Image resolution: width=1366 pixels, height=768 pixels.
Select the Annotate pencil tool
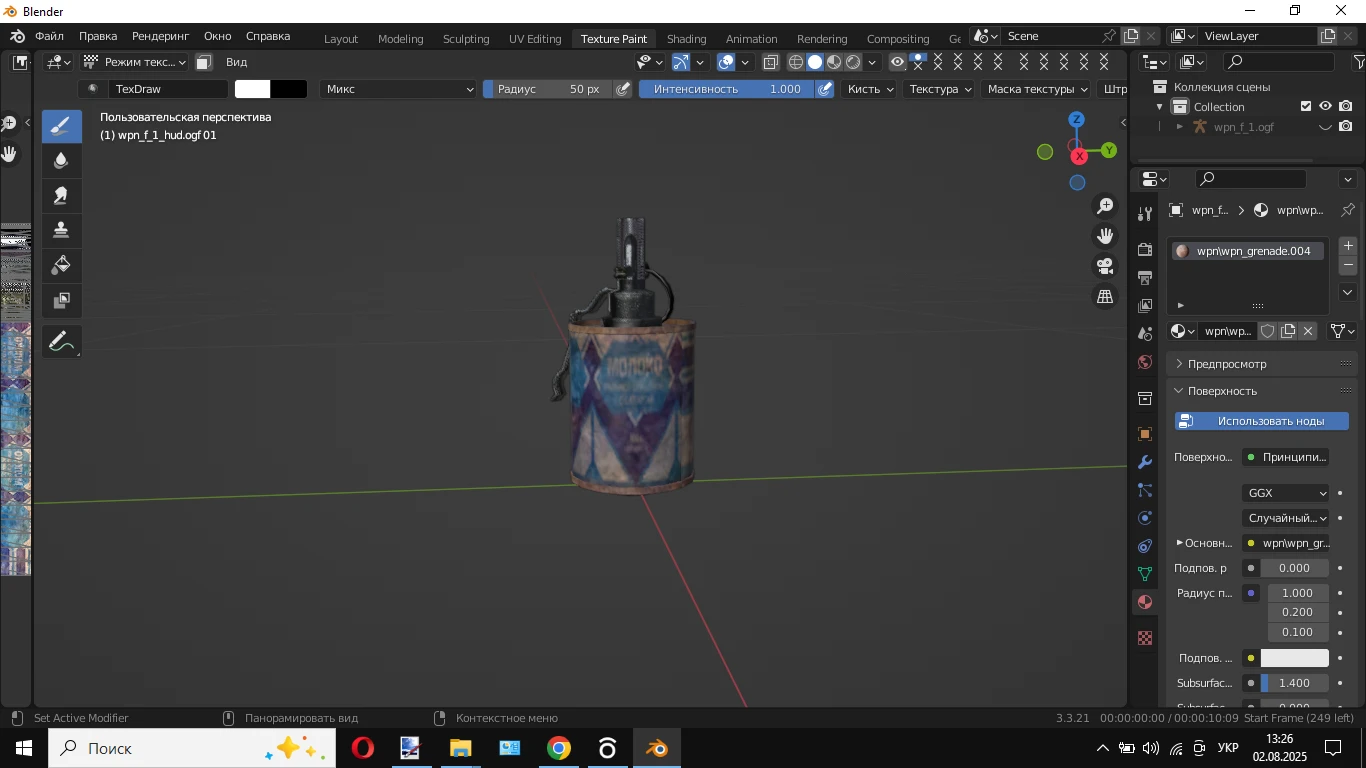tap(61, 342)
